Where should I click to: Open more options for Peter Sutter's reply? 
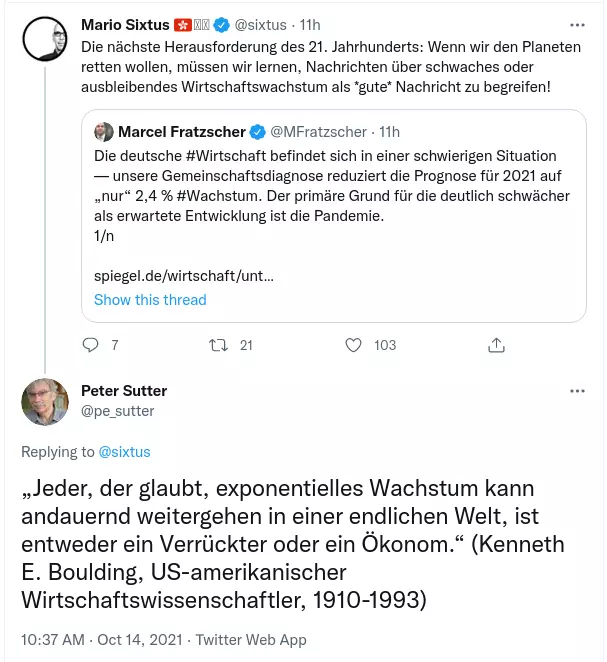point(577,391)
